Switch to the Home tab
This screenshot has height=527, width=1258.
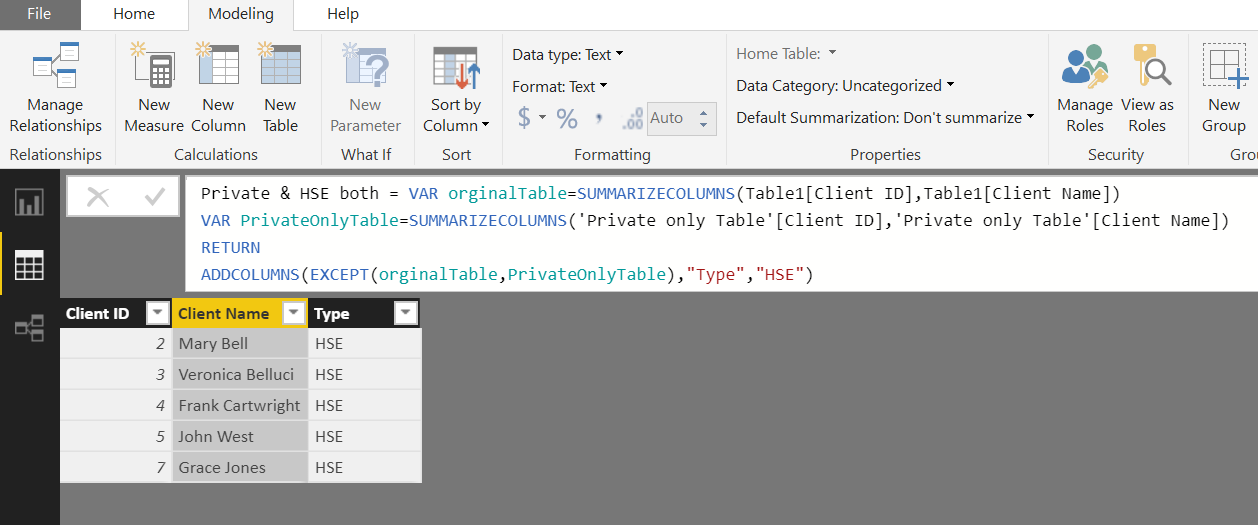coord(134,14)
